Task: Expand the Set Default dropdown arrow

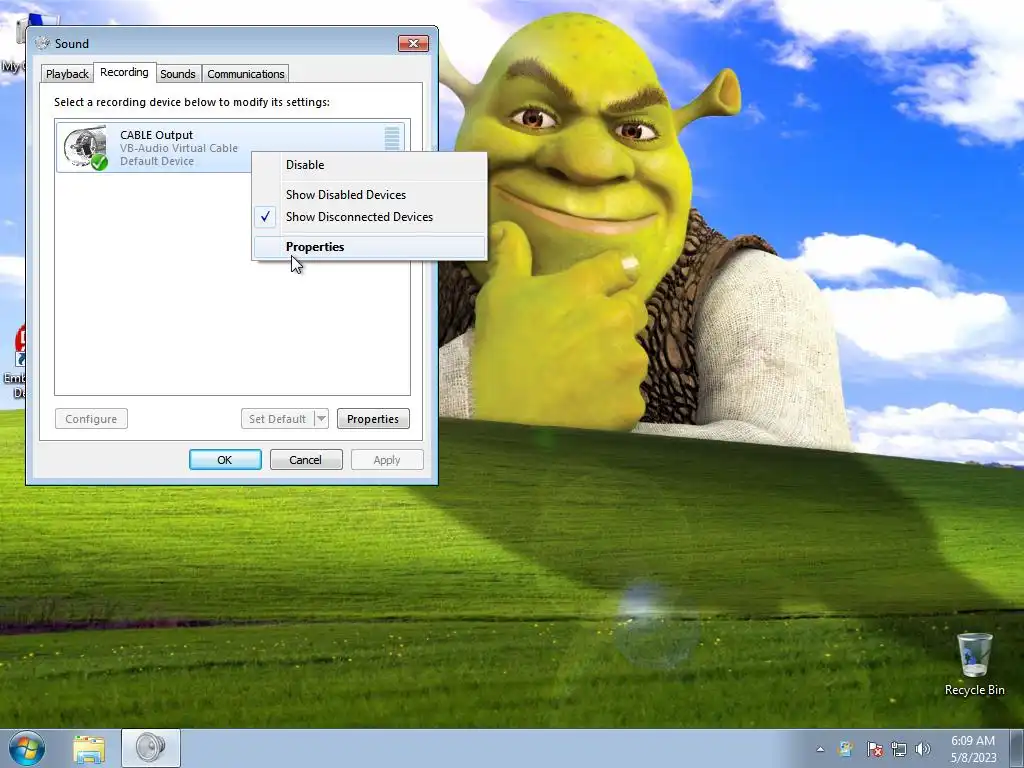Action: pyautogui.click(x=321, y=419)
